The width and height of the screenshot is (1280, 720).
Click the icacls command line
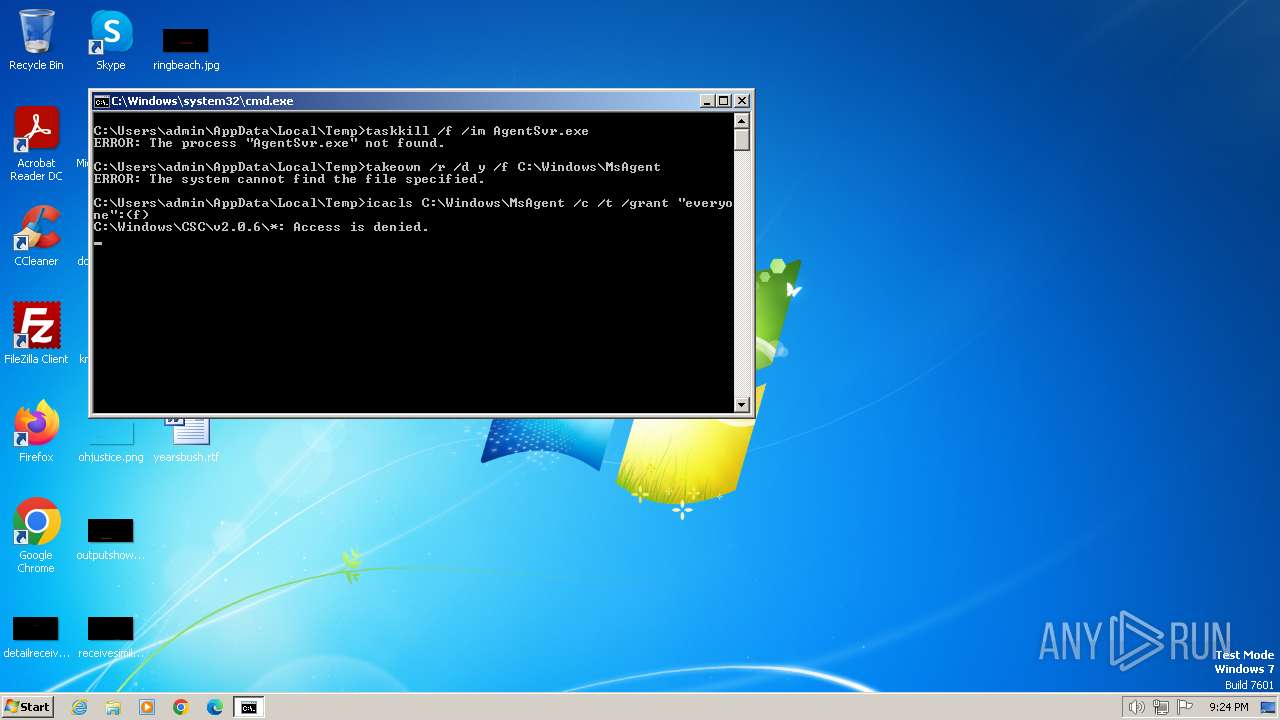coord(413,209)
